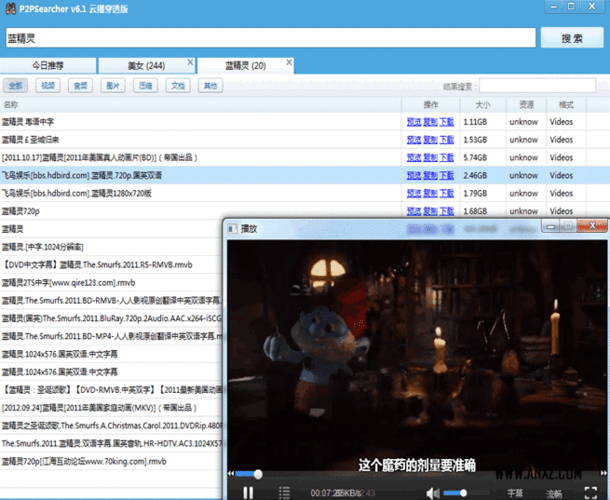Click 预览 for the 2.46GB highlighted row
610x500 pixels.
click(414, 175)
